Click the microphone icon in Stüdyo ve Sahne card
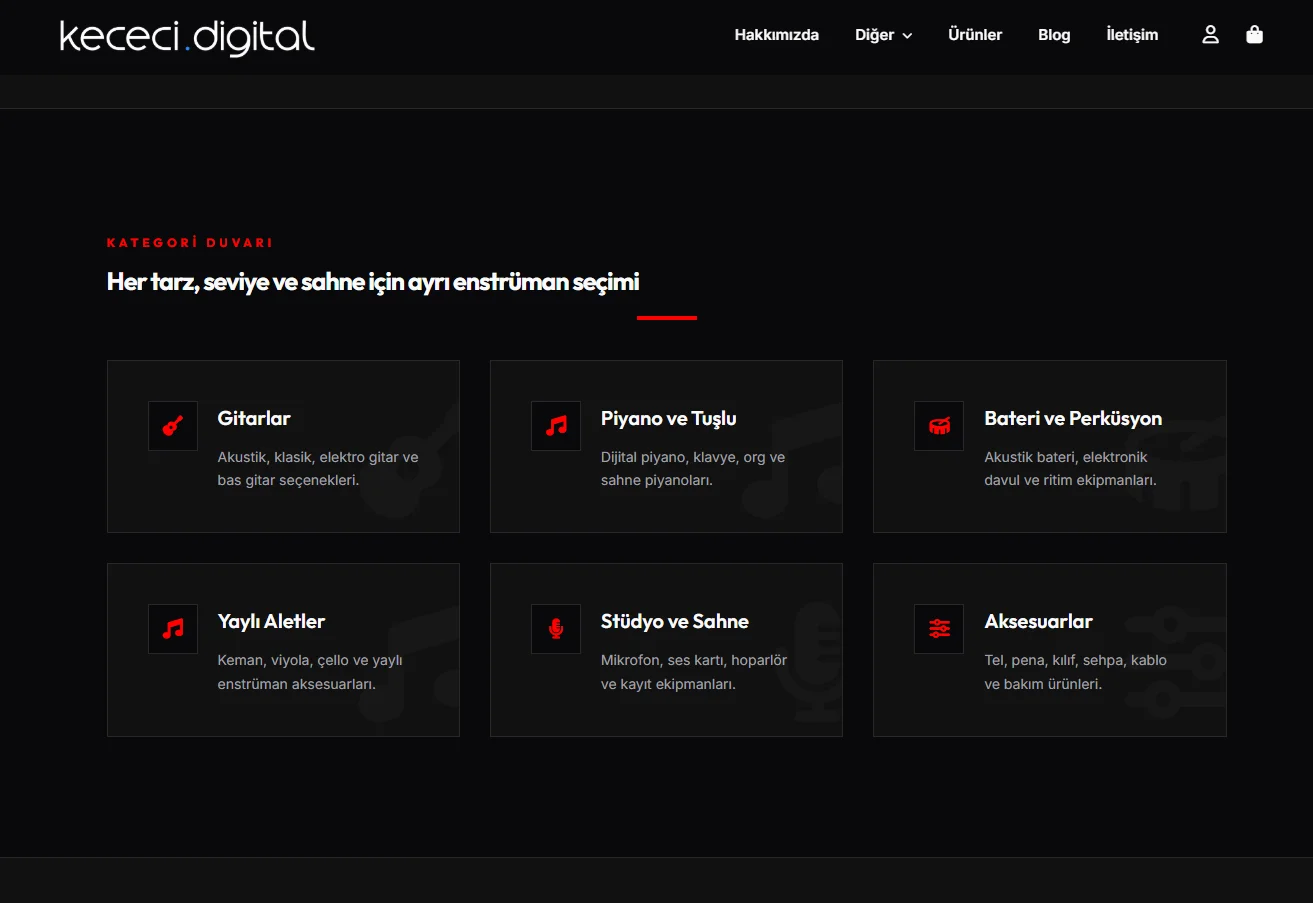Screen dimensions: 1313x903 (556, 629)
